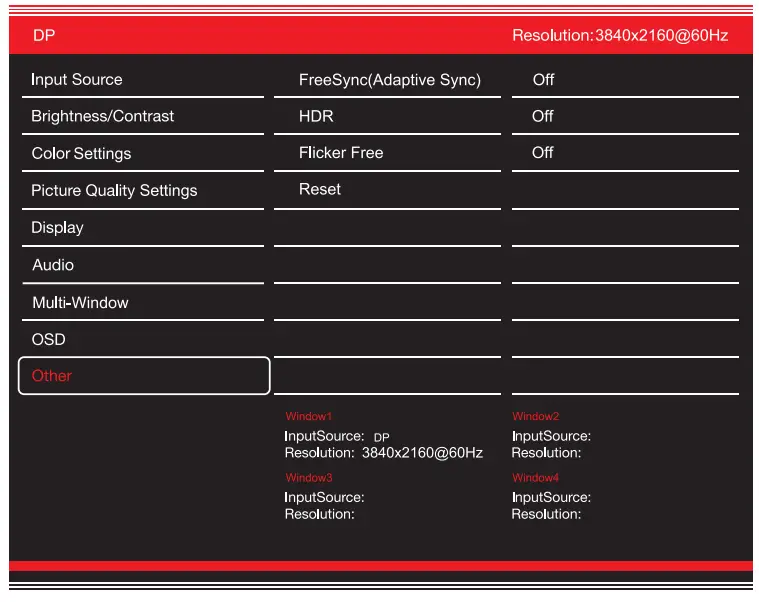Click the header Resolution:3840x2160@60Hz text

click(x=620, y=35)
